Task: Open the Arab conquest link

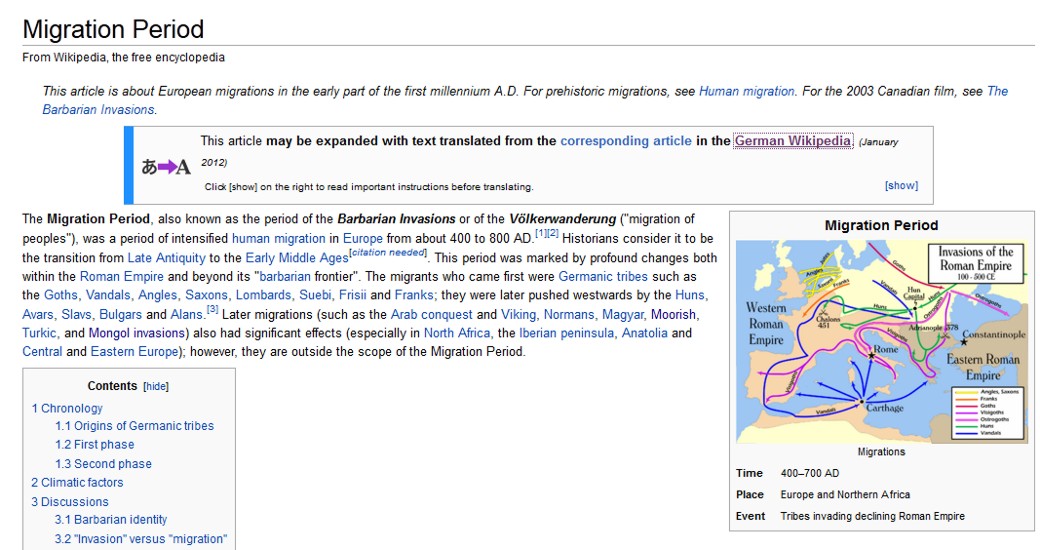Action: [x=432, y=314]
